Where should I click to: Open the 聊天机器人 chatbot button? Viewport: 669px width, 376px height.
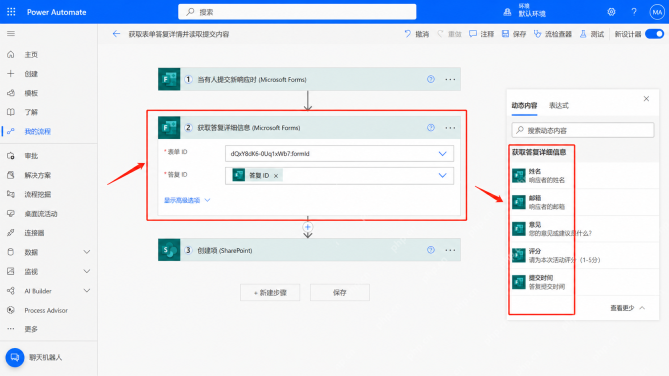15,357
